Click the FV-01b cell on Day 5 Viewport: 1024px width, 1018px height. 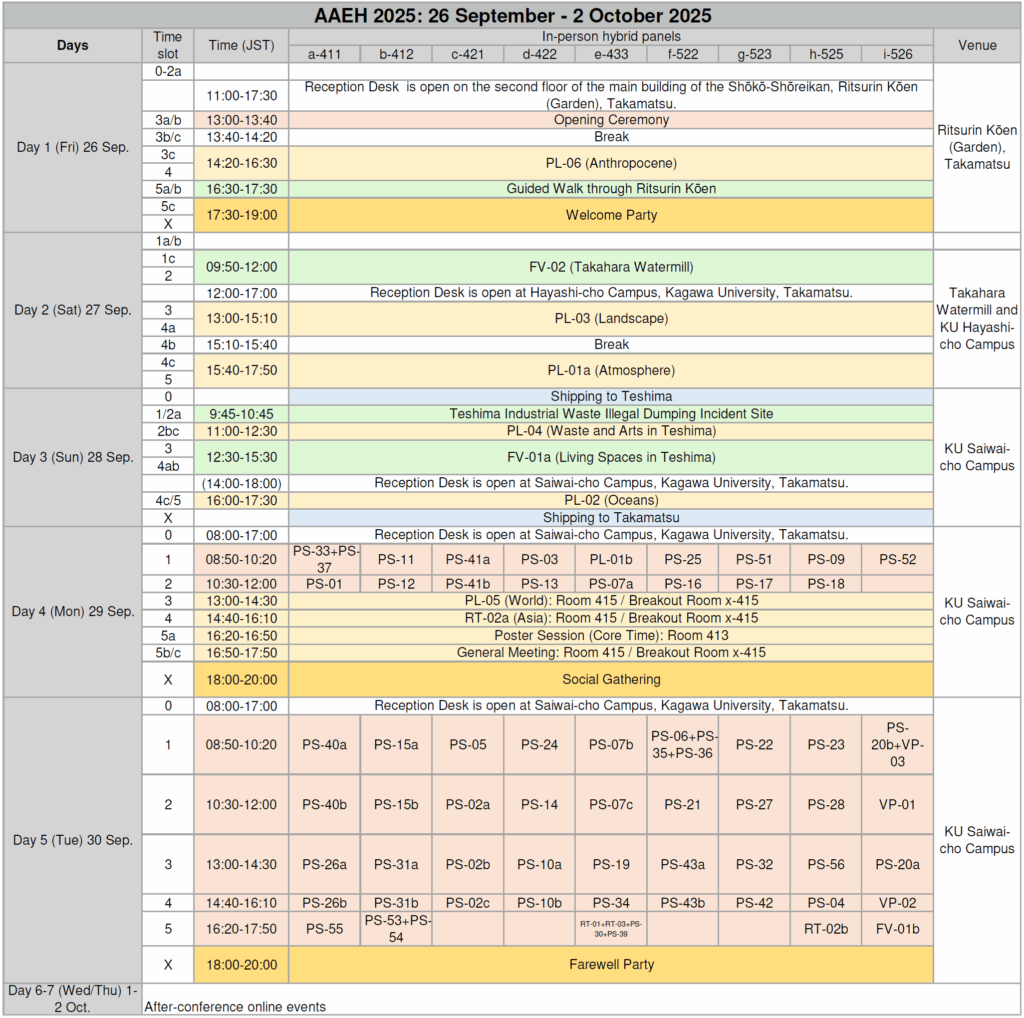click(897, 929)
